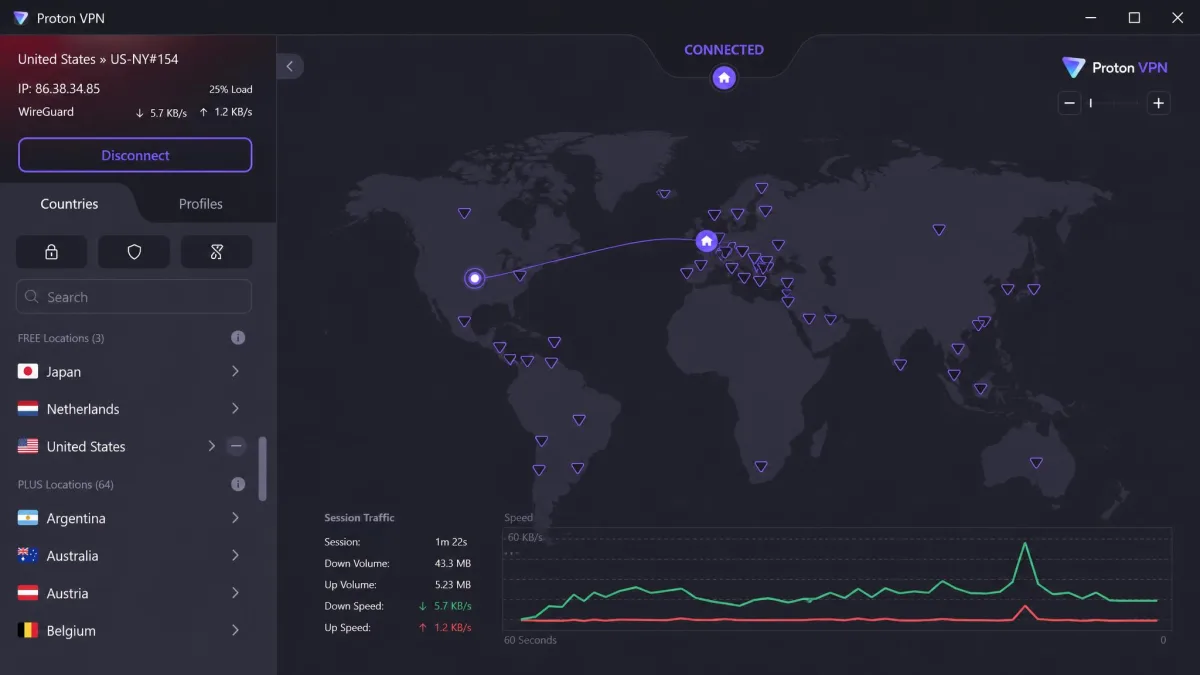Click the Austria flag icon

click(28, 593)
